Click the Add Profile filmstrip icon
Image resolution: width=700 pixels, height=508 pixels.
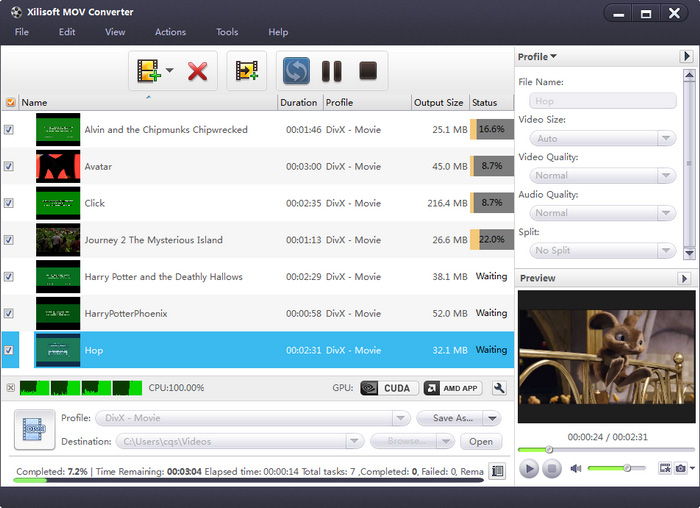tap(246, 71)
